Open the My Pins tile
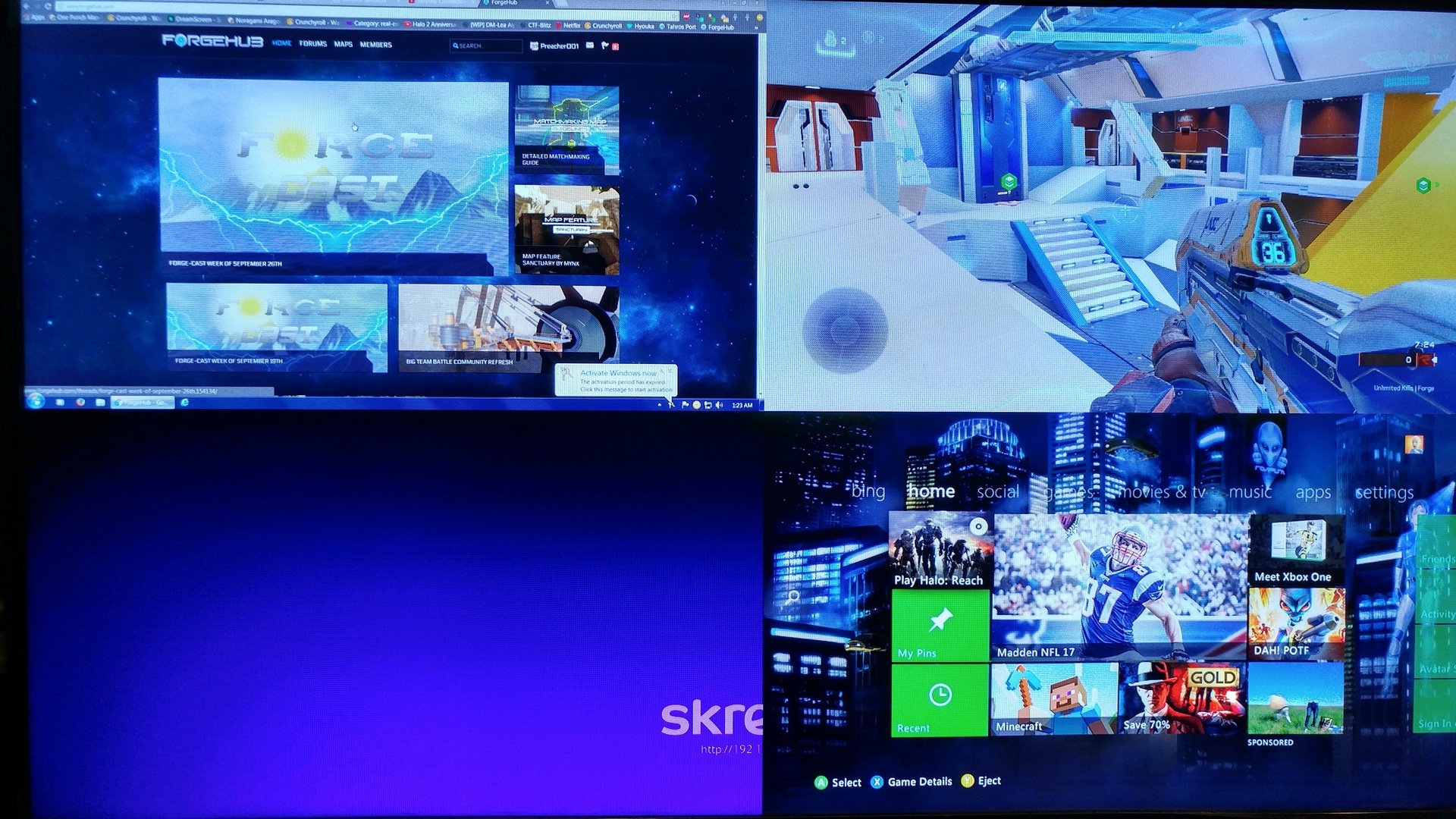 (940, 626)
